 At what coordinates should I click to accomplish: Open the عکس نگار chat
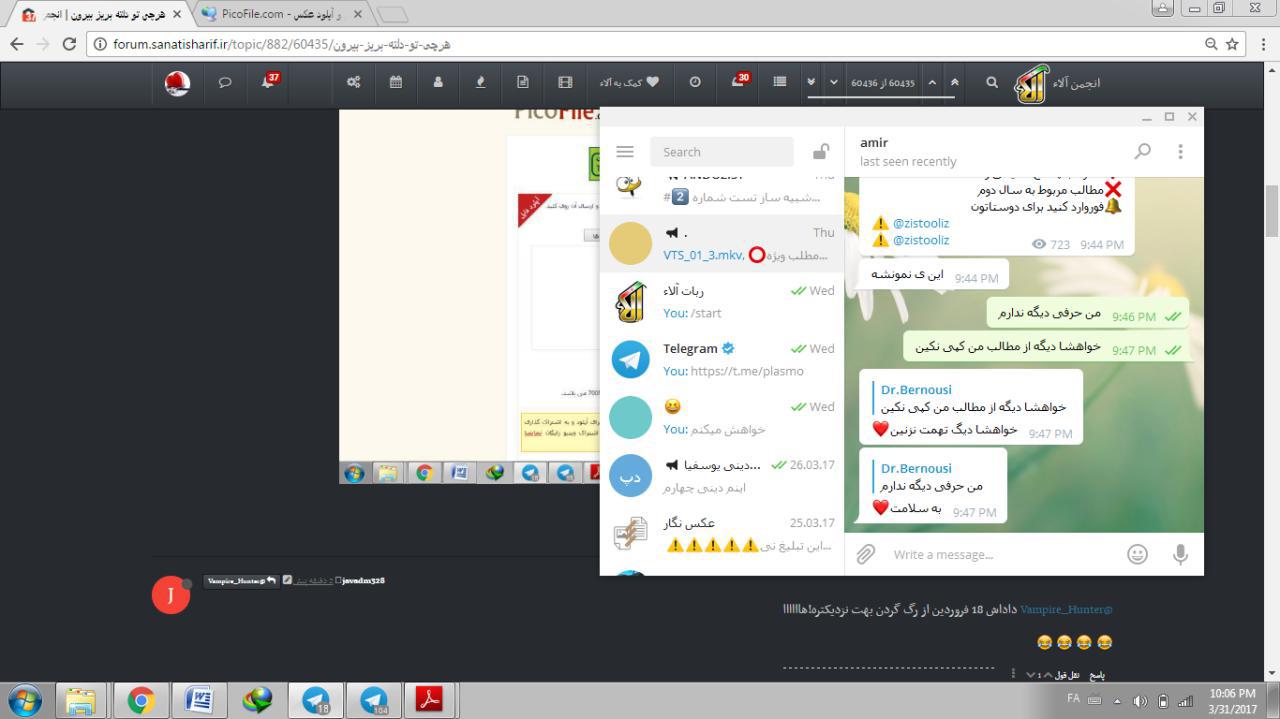(x=722, y=534)
